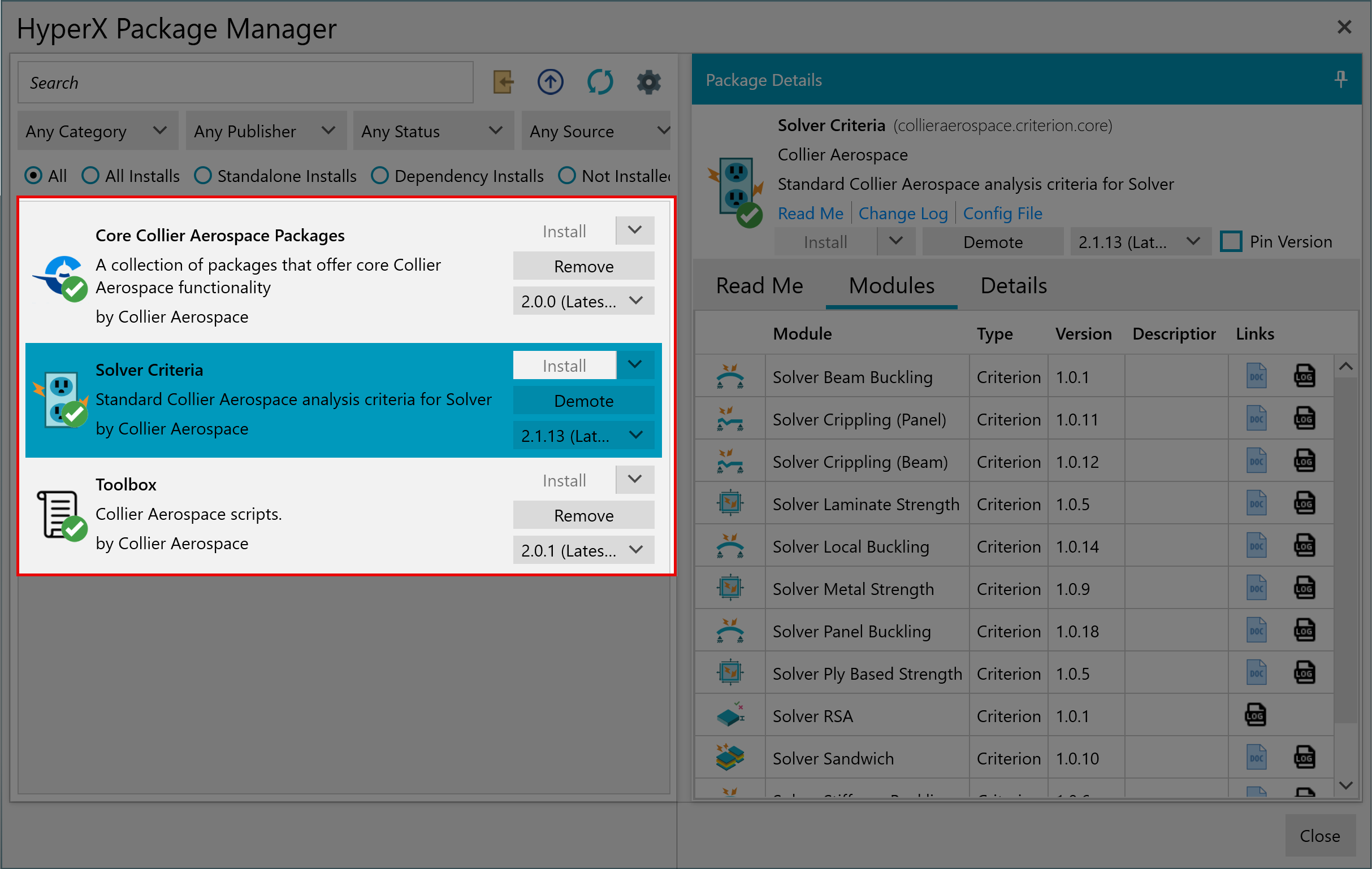
Task: Open LOG link for Solver RSA
Action: (x=1255, y=715)
